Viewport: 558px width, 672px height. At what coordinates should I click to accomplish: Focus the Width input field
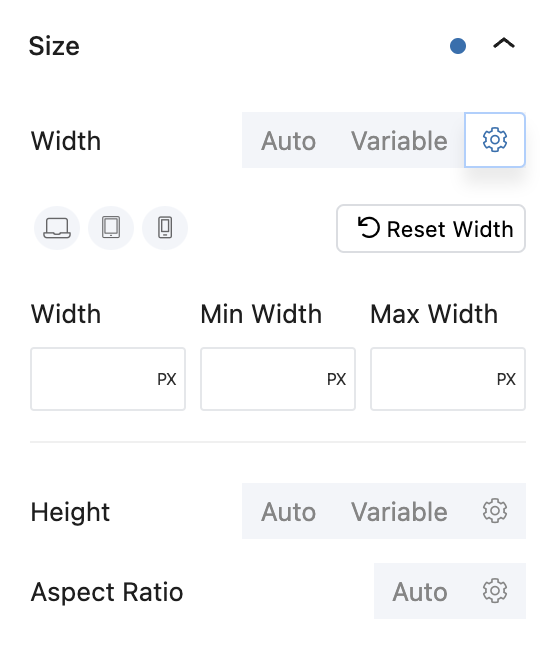108,379
